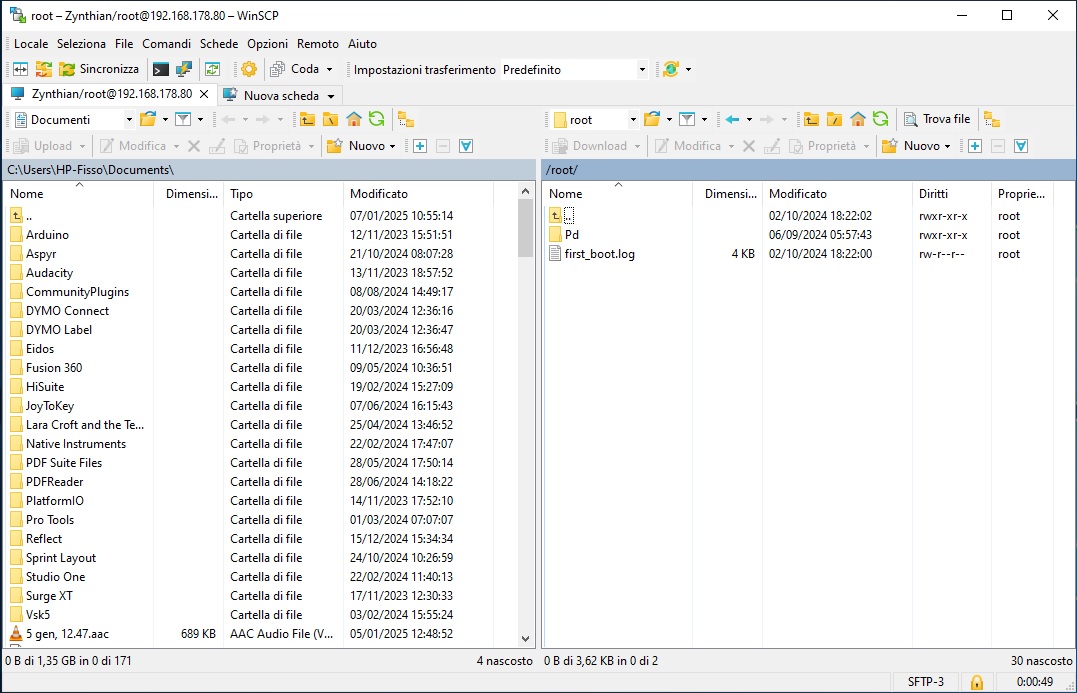Click the Coda queue button
Image resolution: width=1077 pixels, height=693 pixels.
295,69
